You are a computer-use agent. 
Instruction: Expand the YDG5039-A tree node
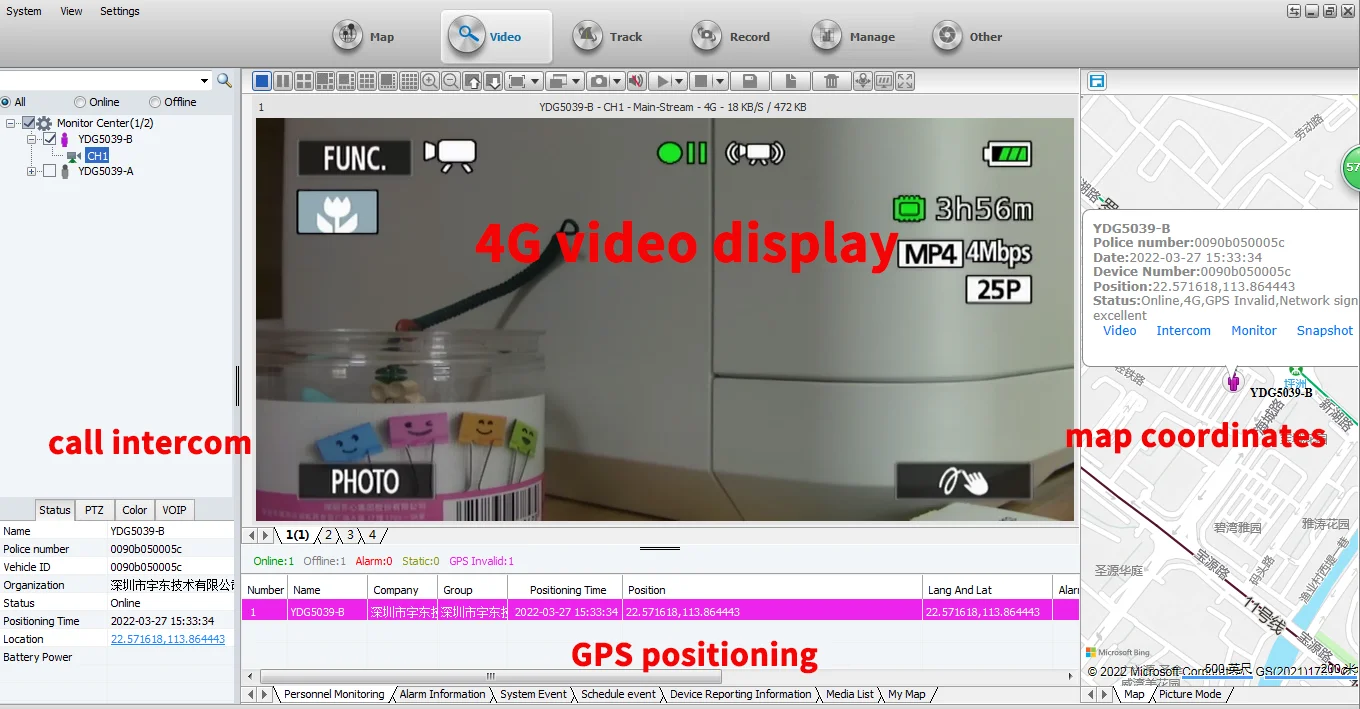pos(32,171)
